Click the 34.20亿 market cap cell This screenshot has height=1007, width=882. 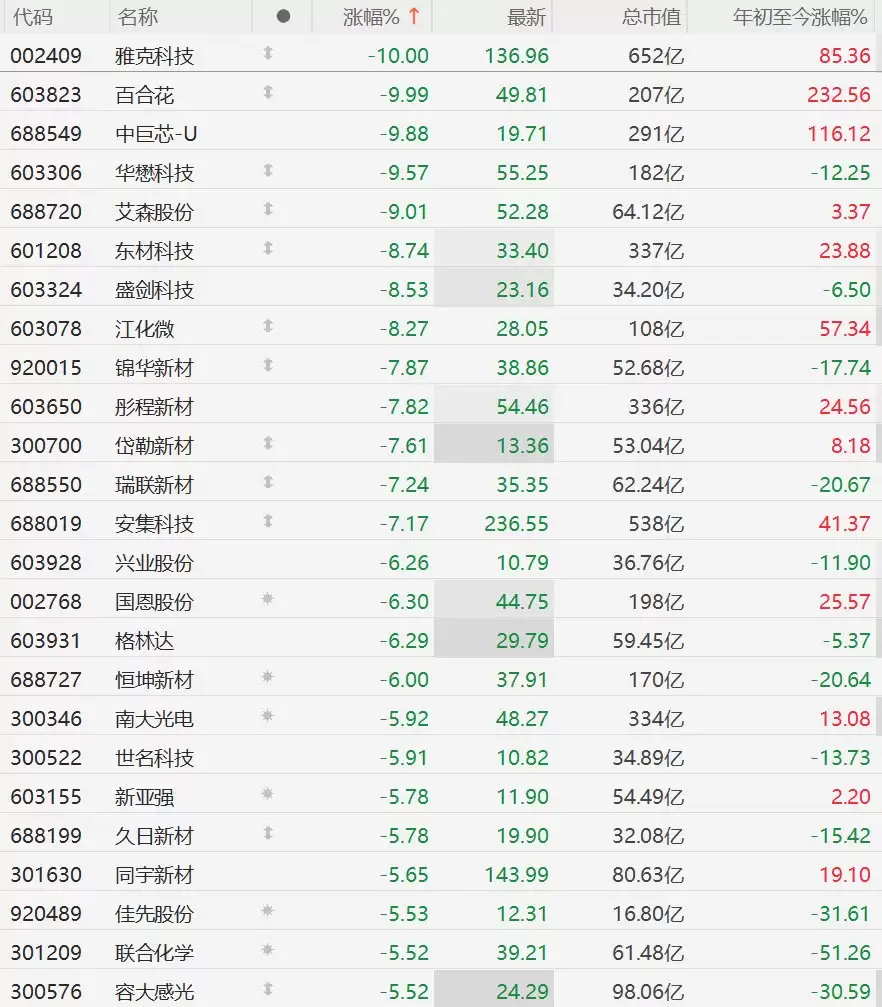pyautogui.click(x=648, y=290)
